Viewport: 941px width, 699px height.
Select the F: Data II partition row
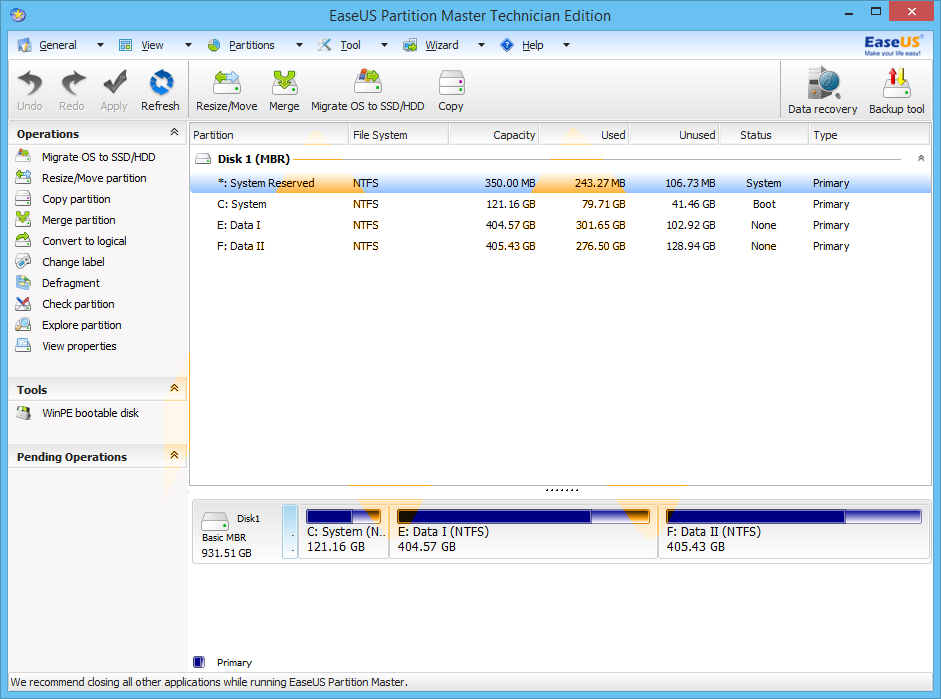[561, 246]
